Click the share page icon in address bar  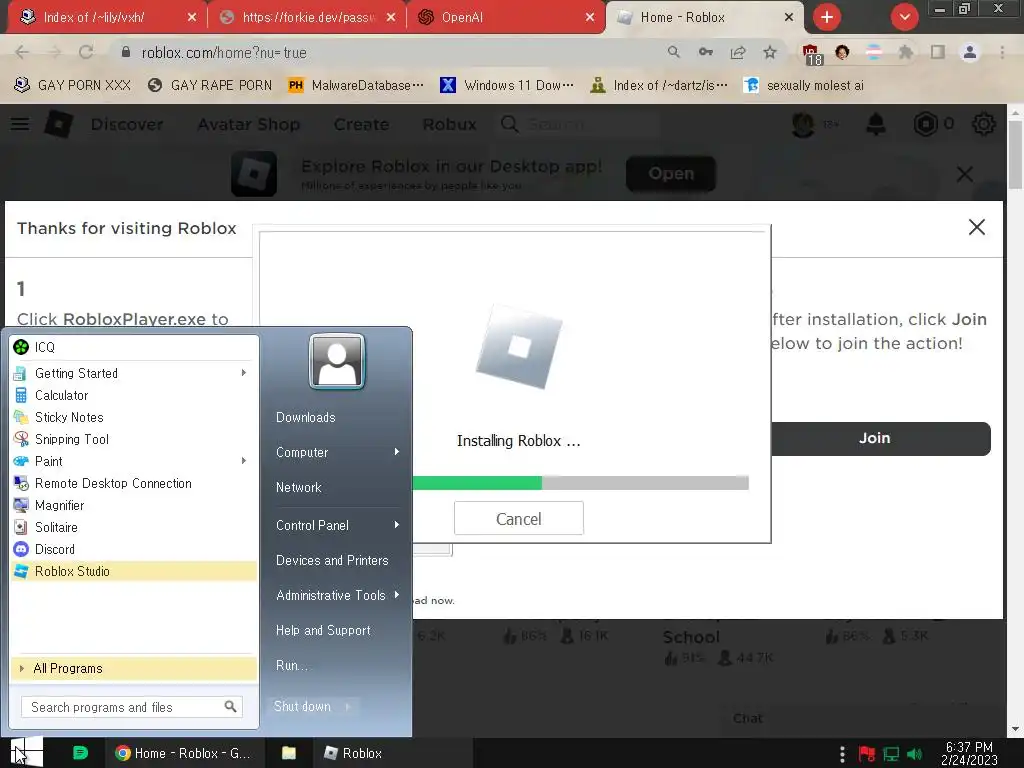click(x=738, y=52)
